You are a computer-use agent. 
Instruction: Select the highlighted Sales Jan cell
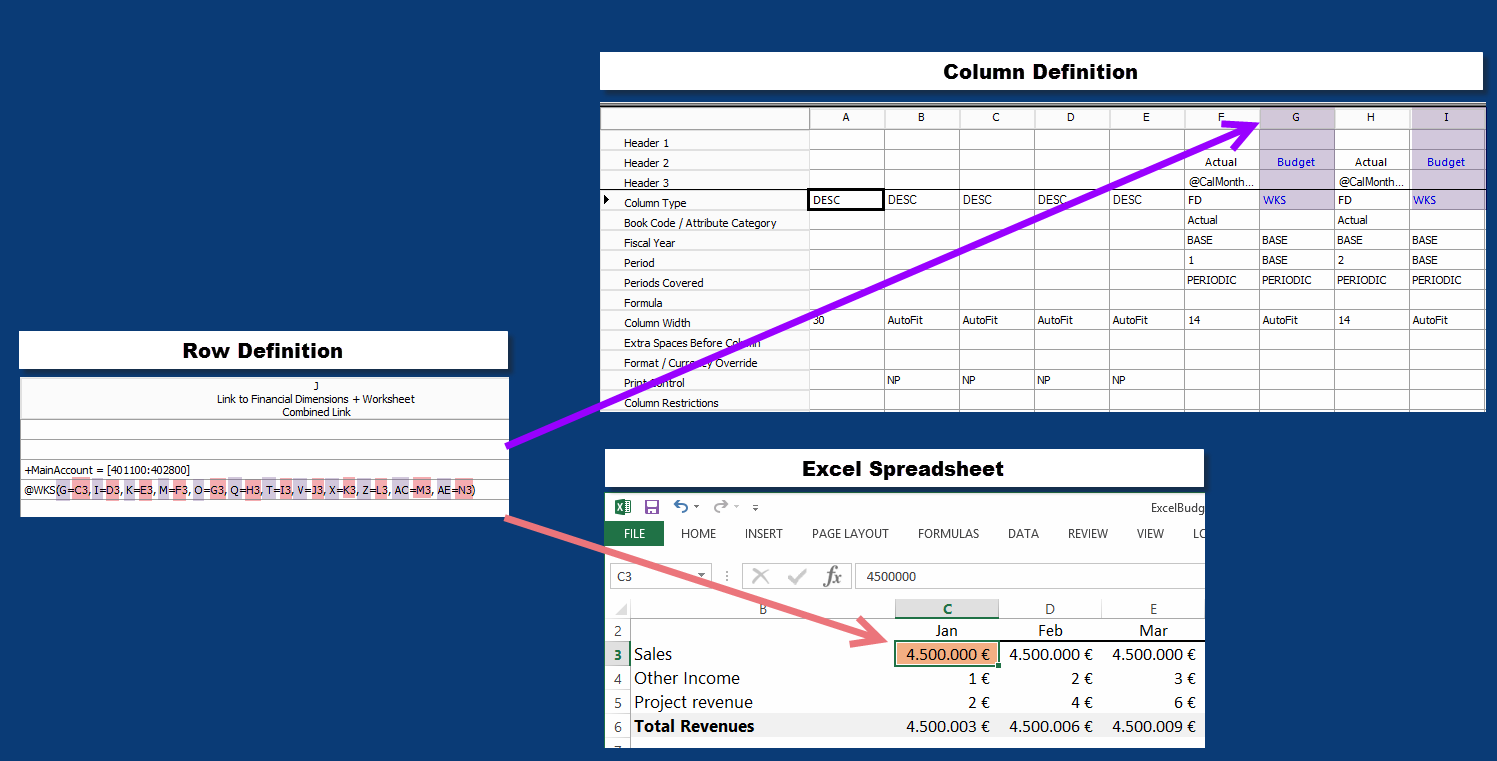click(946, 654)
